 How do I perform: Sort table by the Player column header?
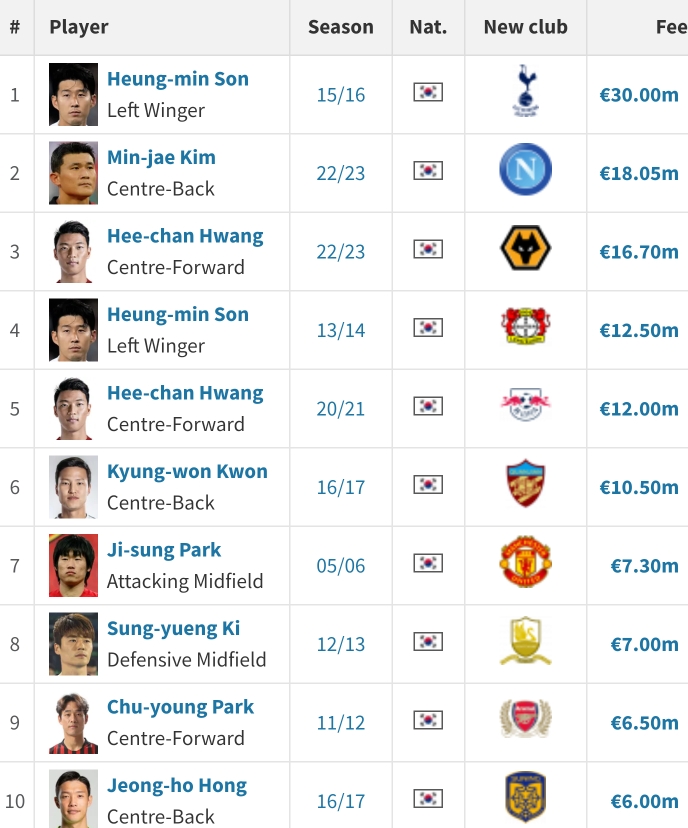click(x=79, y=27)
